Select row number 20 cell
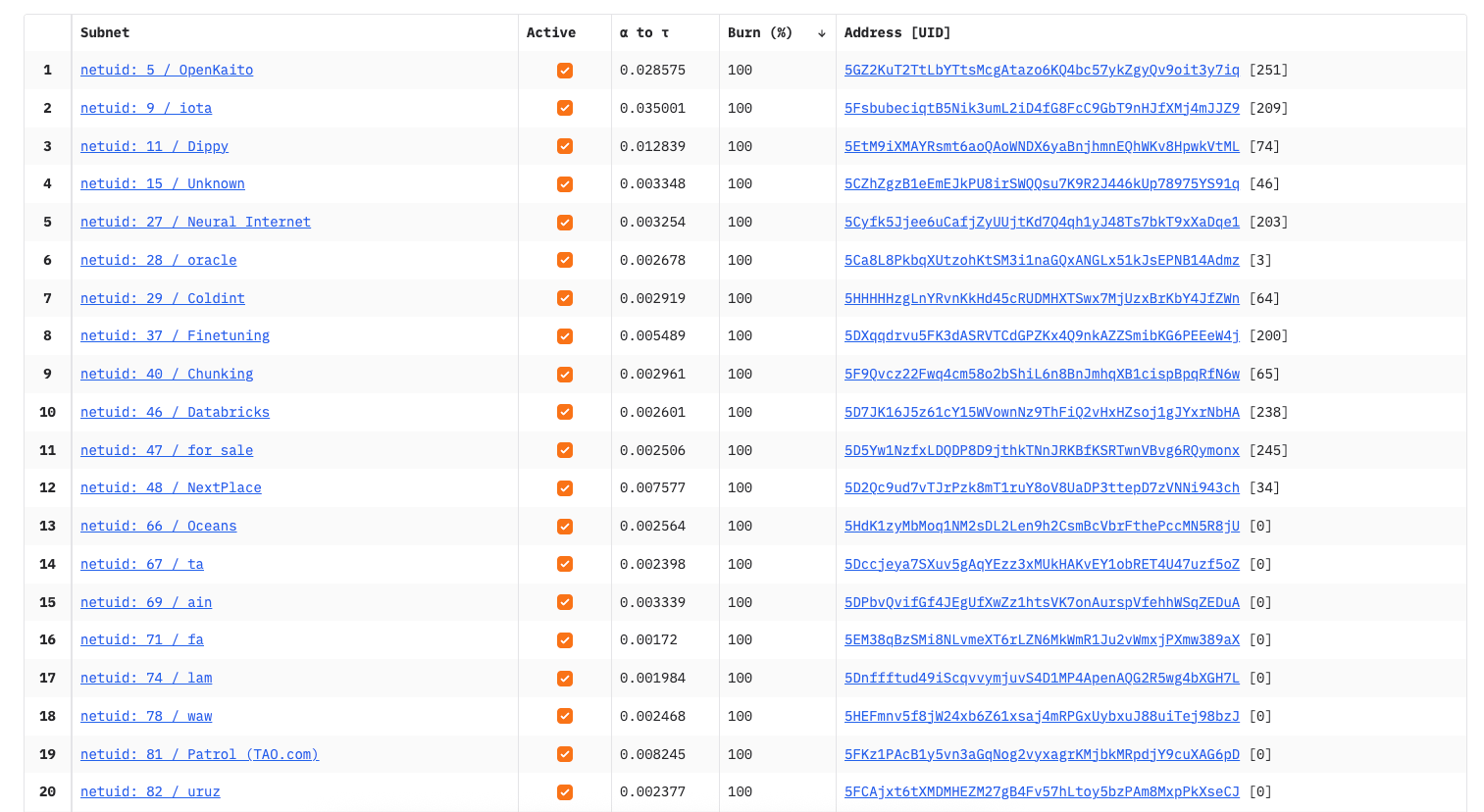Image resolution: width=1484 pixels, height=812 pixels. 47,791
